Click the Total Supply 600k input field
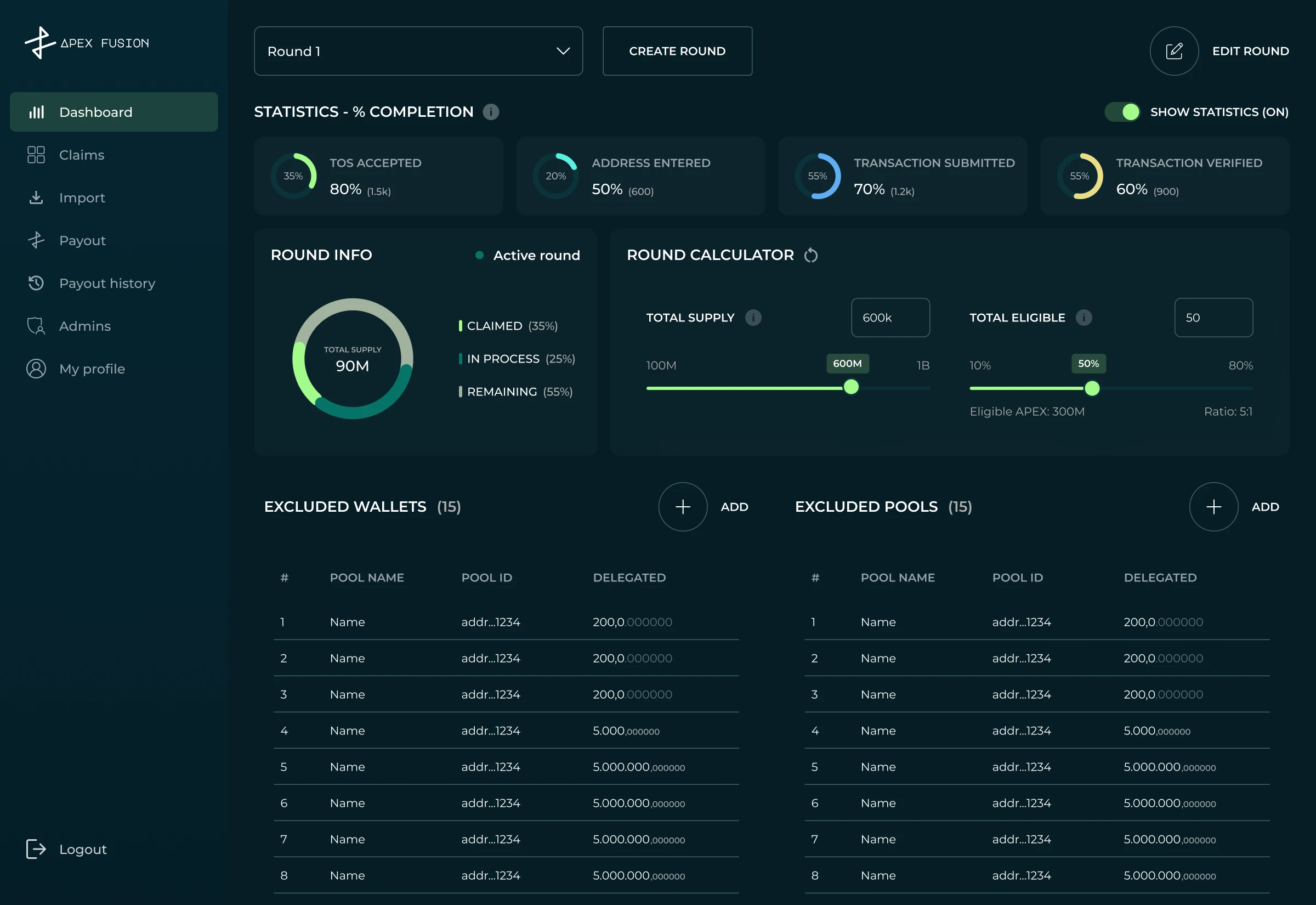Screen dimensions: 1316x905 (890, 318)
